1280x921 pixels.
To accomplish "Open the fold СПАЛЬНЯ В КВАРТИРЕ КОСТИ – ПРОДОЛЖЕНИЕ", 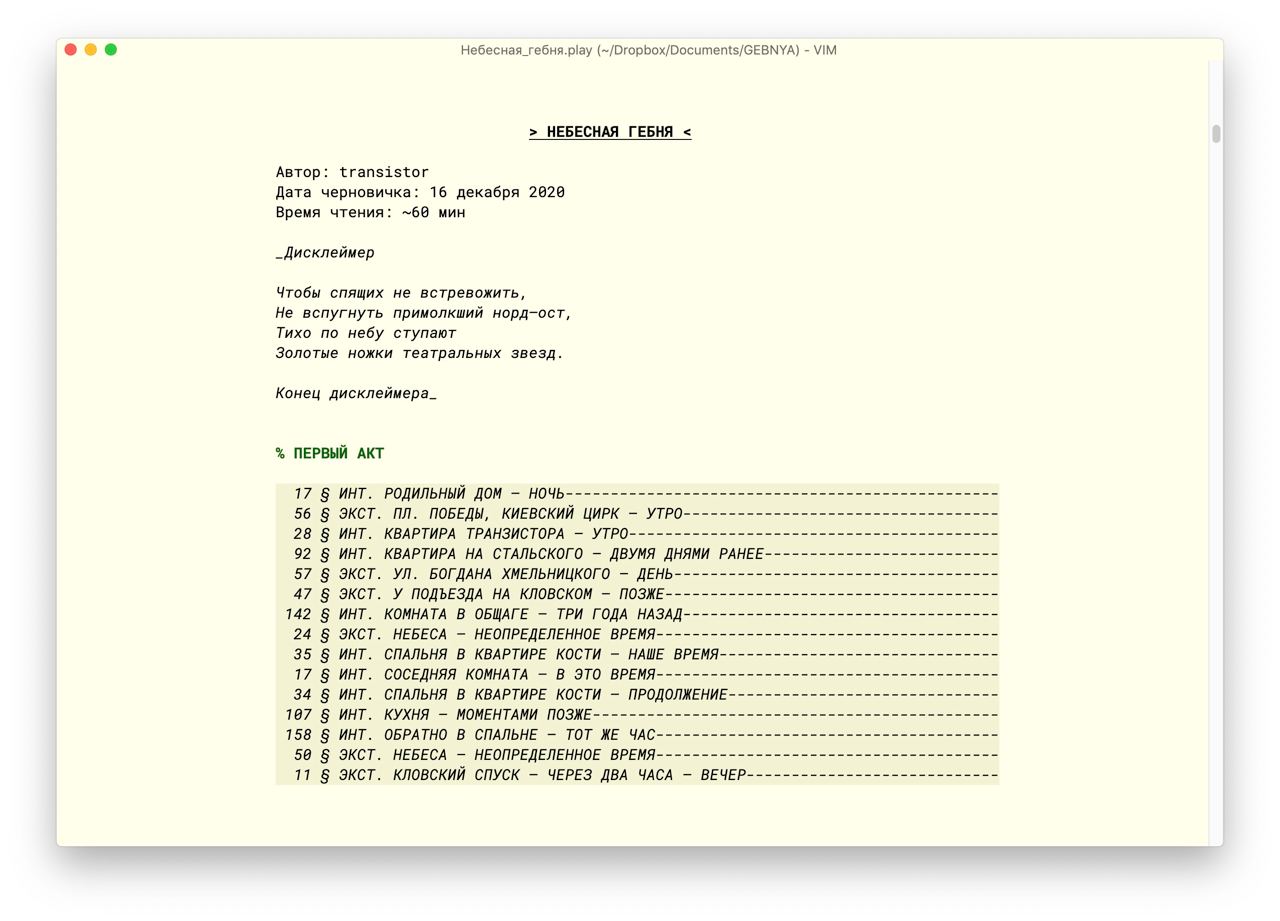I will tap(637, 694).
